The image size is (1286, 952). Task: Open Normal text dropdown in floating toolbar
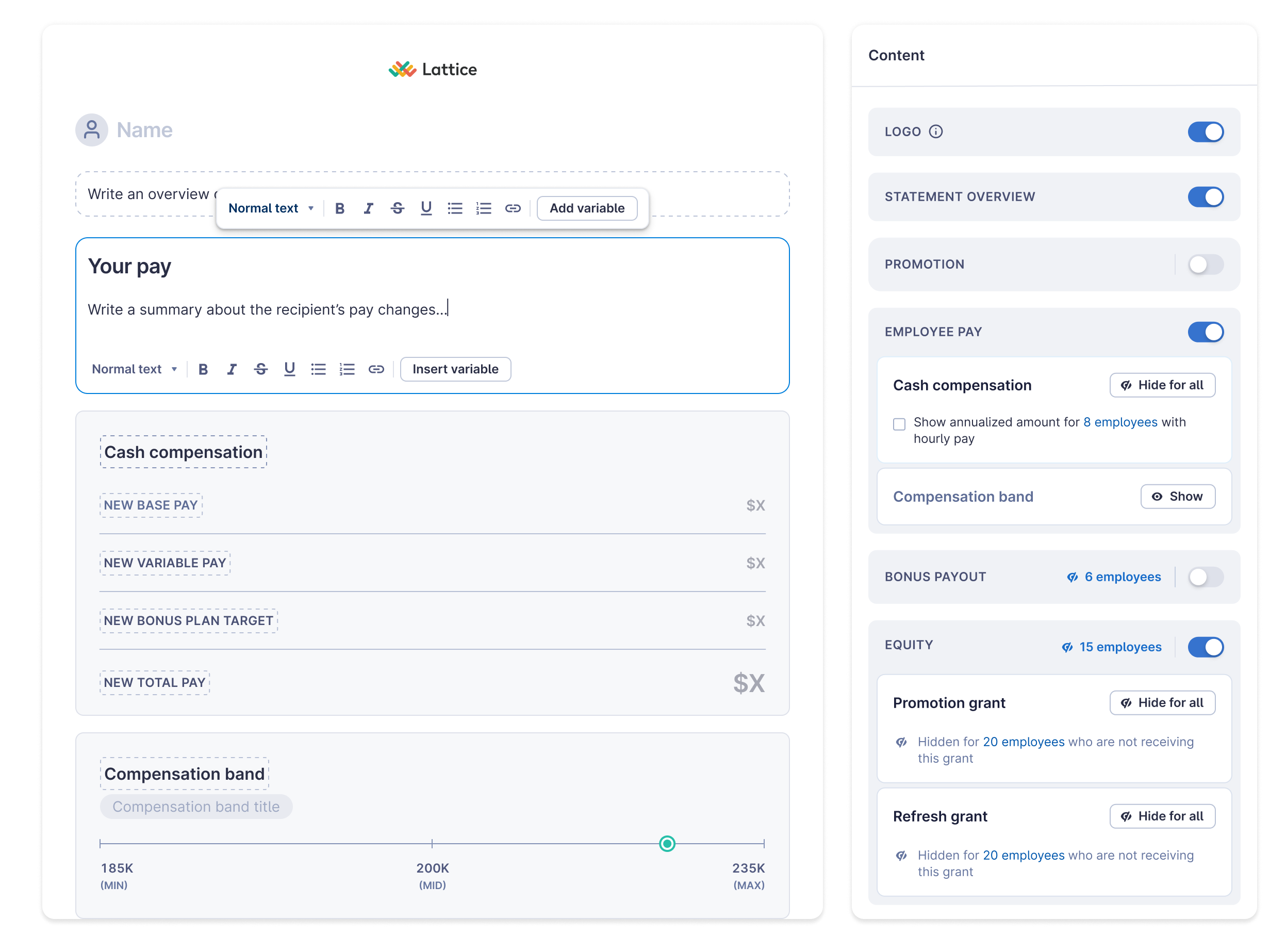click(x=271, y=209)
